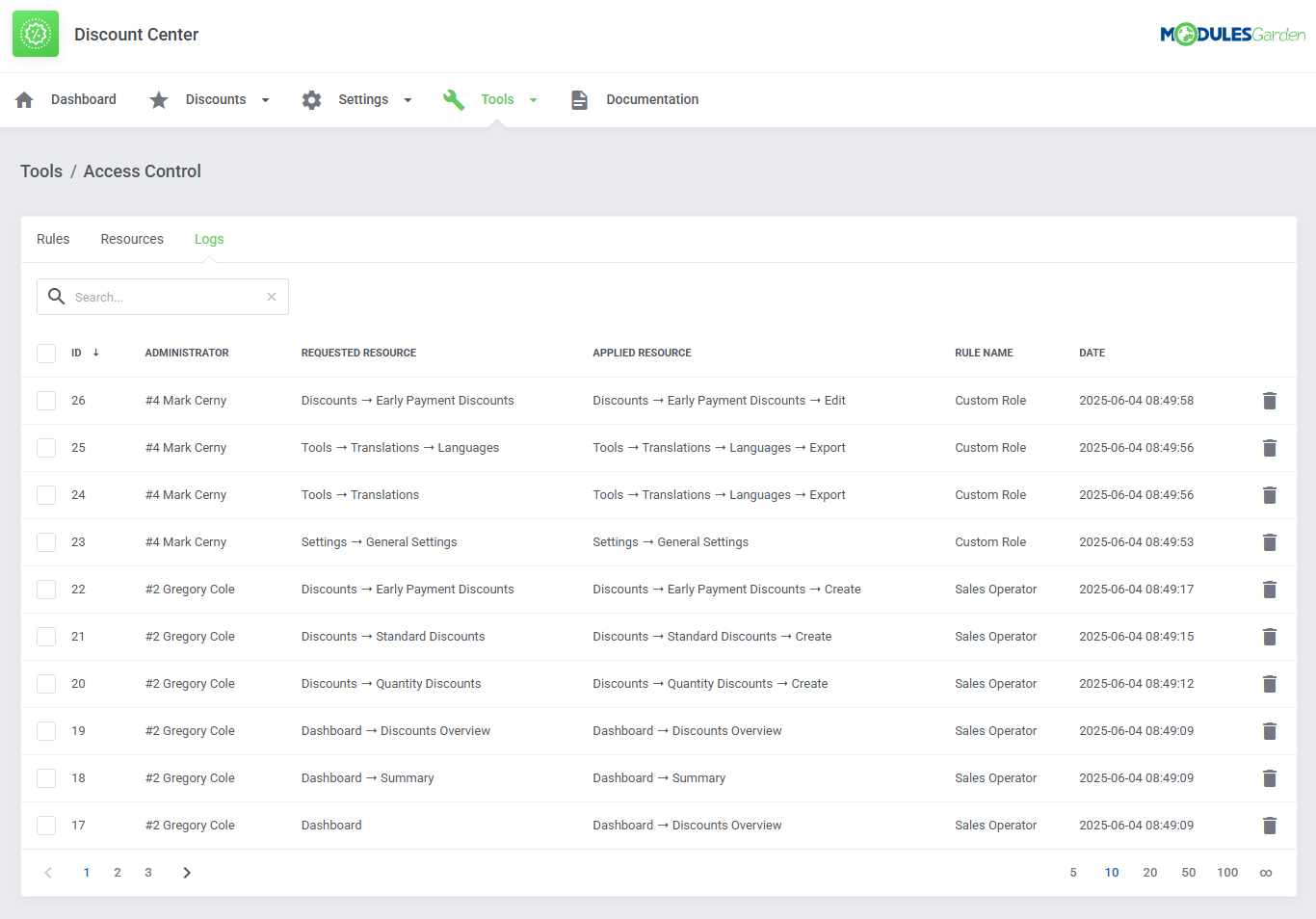
Task: Open the Resources tab
Action: 132,238
